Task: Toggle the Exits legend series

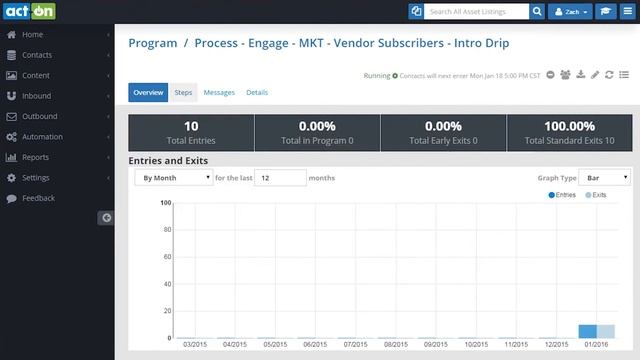Action: 596,195
